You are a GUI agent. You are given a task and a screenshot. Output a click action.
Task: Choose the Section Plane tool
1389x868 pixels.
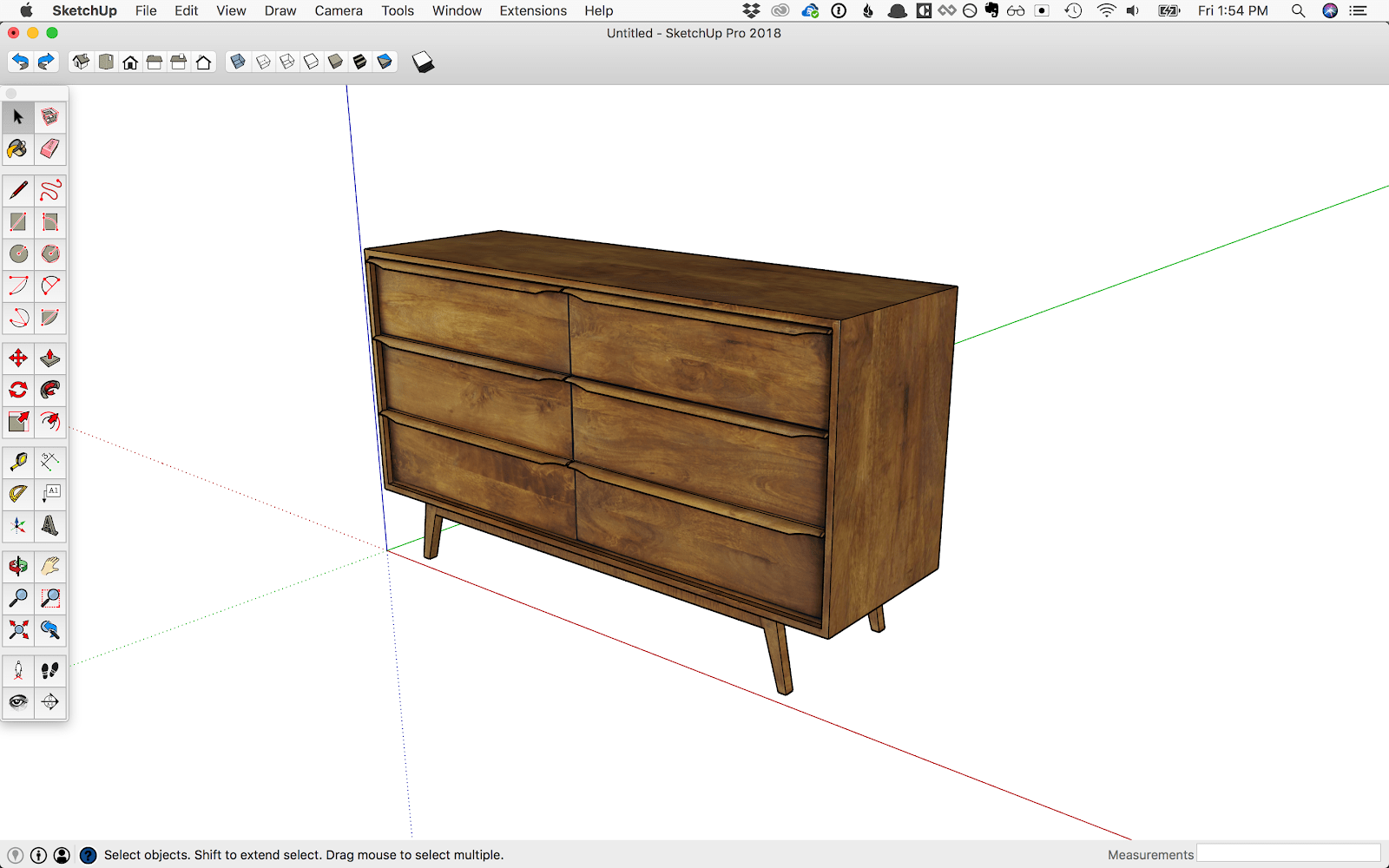[50, 702]
